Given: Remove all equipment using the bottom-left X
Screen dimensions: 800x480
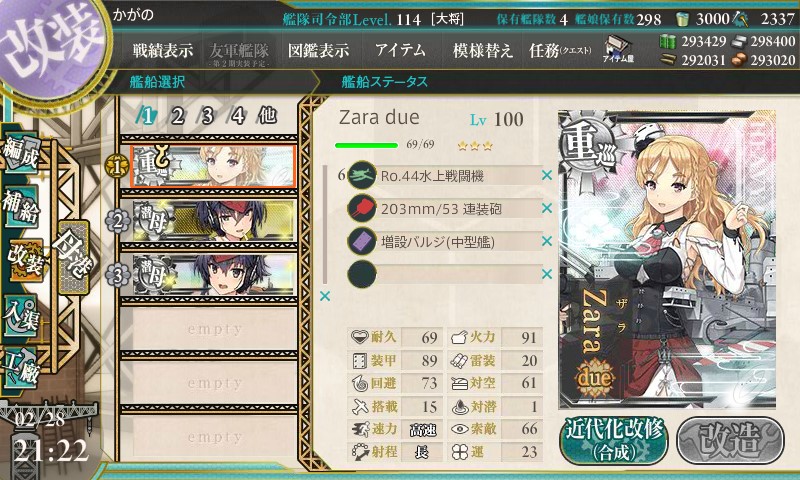Looking at the screenshot, I should pyautogui.click(x=324, y=296).
